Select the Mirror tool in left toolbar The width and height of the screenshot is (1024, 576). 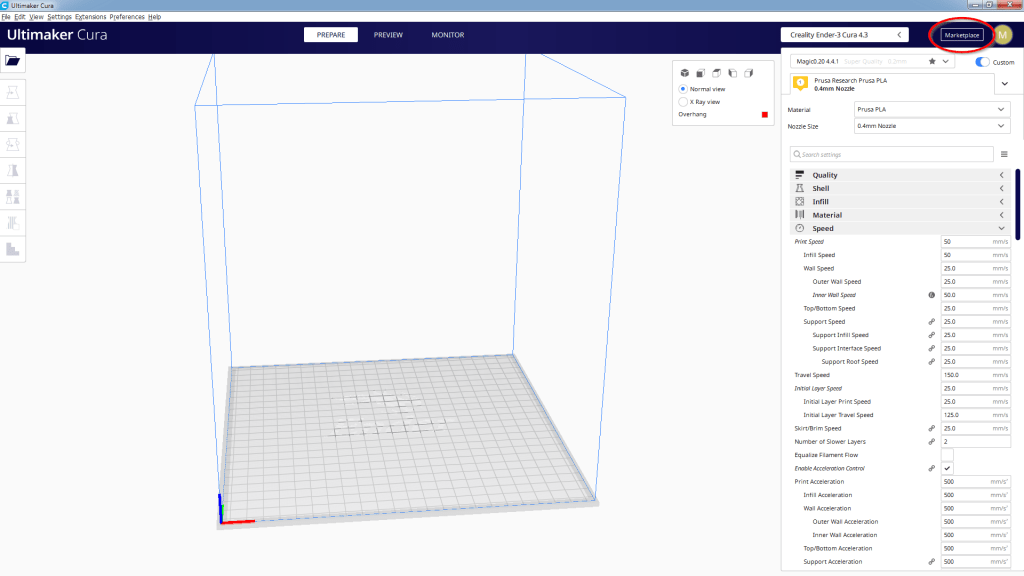(13, 170)
